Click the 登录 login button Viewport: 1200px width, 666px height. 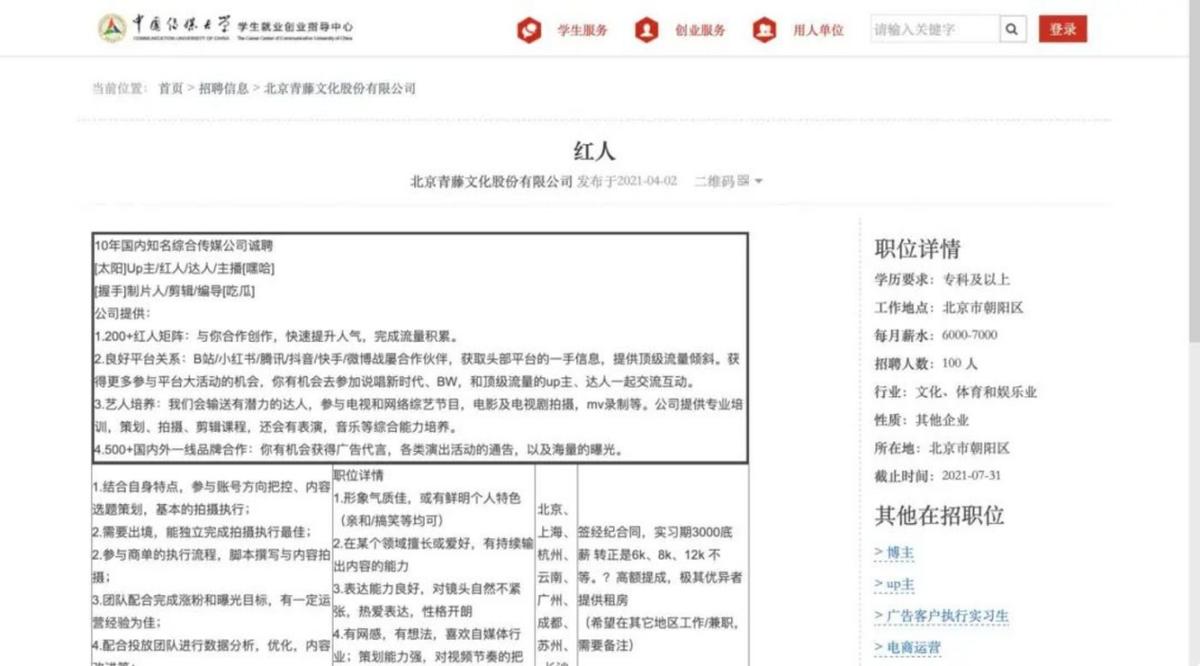[1063, 29]
